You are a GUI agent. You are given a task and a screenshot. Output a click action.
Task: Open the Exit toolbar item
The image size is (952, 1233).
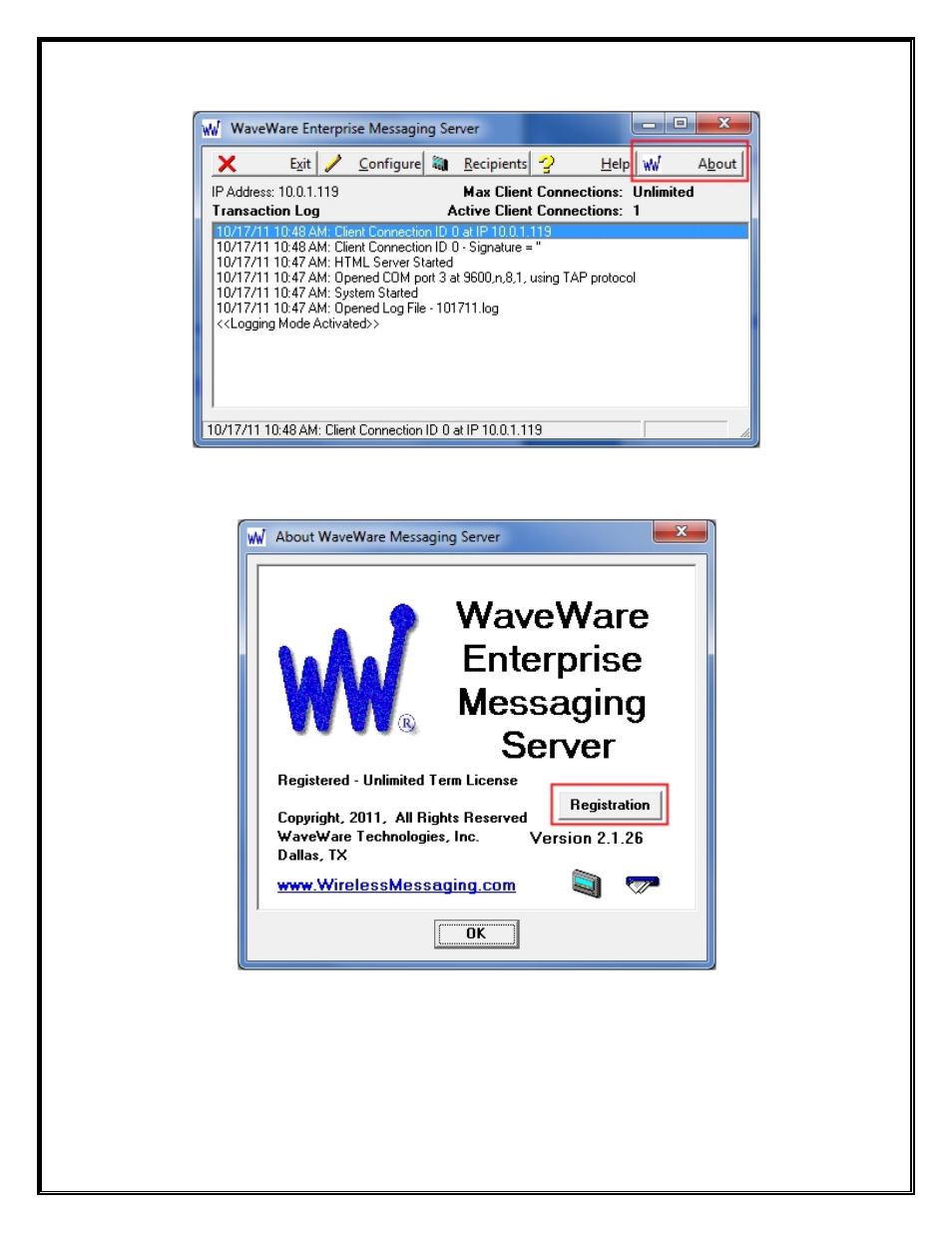[x=264, y=164]
